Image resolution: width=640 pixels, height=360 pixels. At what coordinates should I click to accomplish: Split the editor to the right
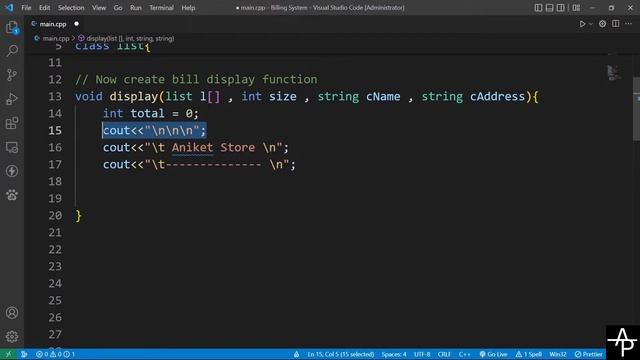tap(616, 24)
